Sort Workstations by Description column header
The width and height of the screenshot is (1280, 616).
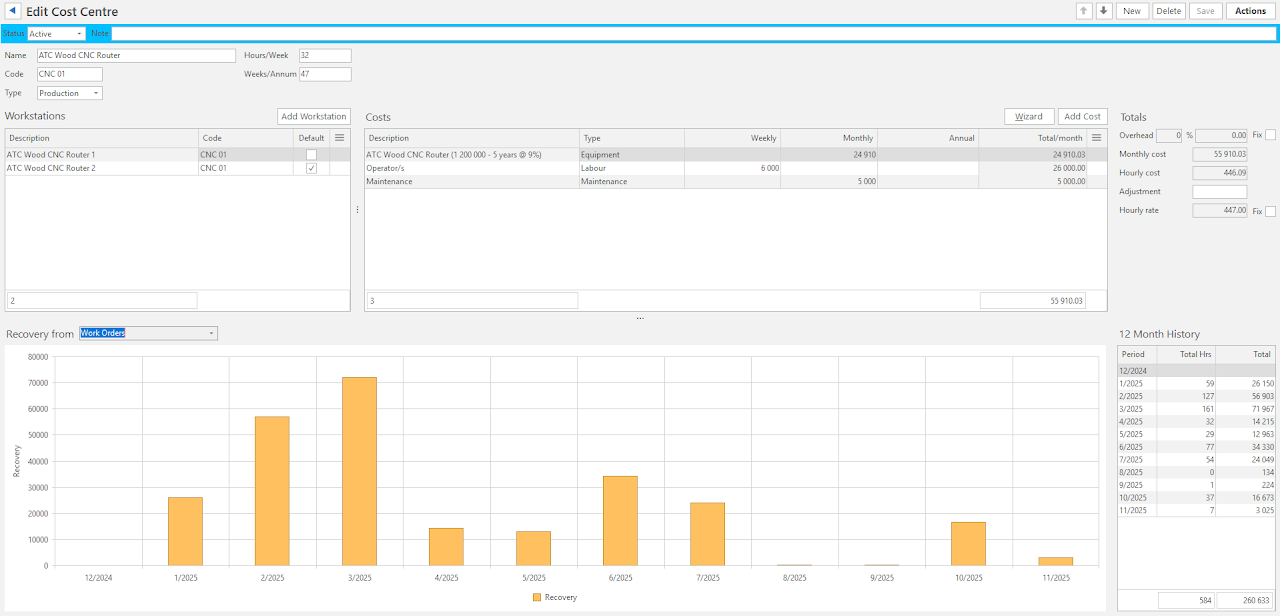tap(102, 138)
